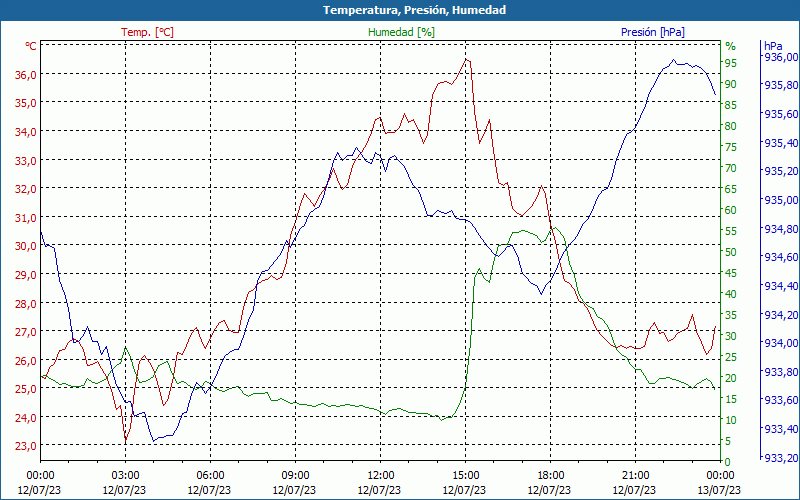Screen dimensions: 800x500
Task: Click the chart title 'Temperatura, Presión, Humedad'
Action: coord(414,10)
